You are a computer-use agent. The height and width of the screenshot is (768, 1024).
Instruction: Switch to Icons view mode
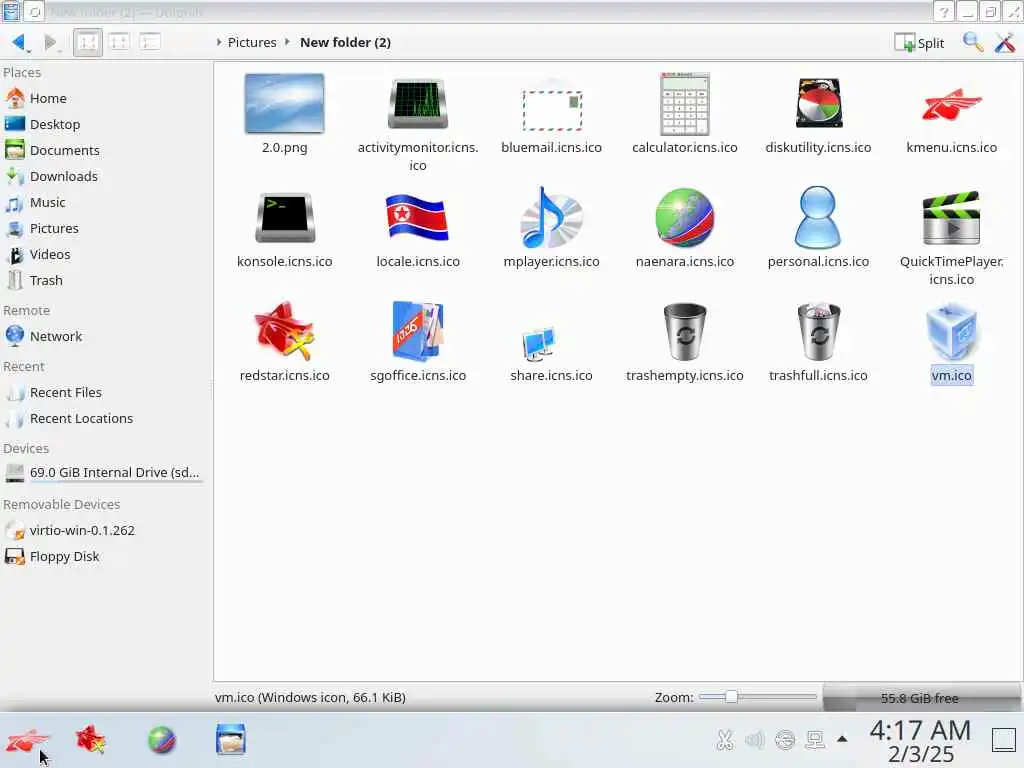coord(88,42)
